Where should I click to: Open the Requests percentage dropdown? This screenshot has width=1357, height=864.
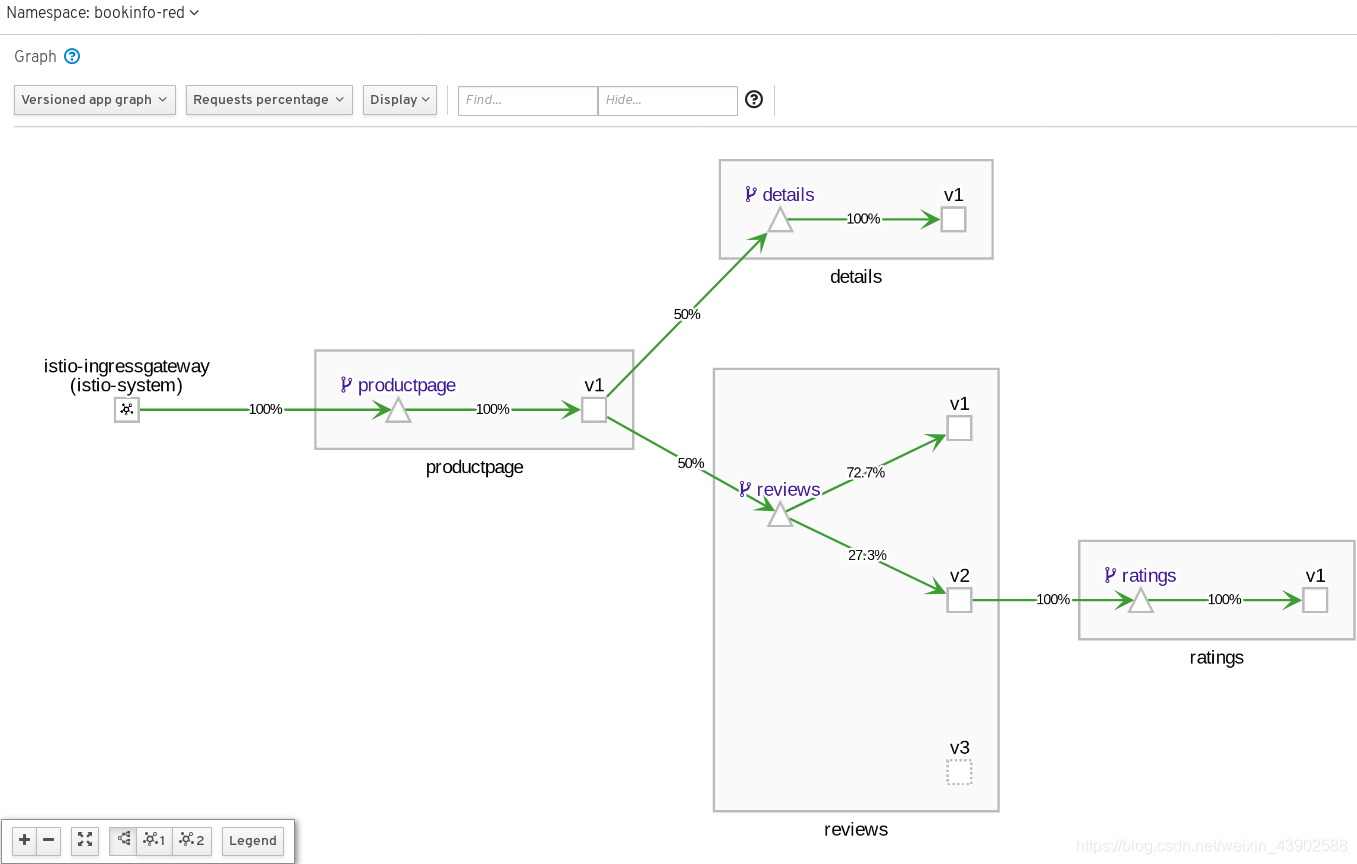pos(269,100)
